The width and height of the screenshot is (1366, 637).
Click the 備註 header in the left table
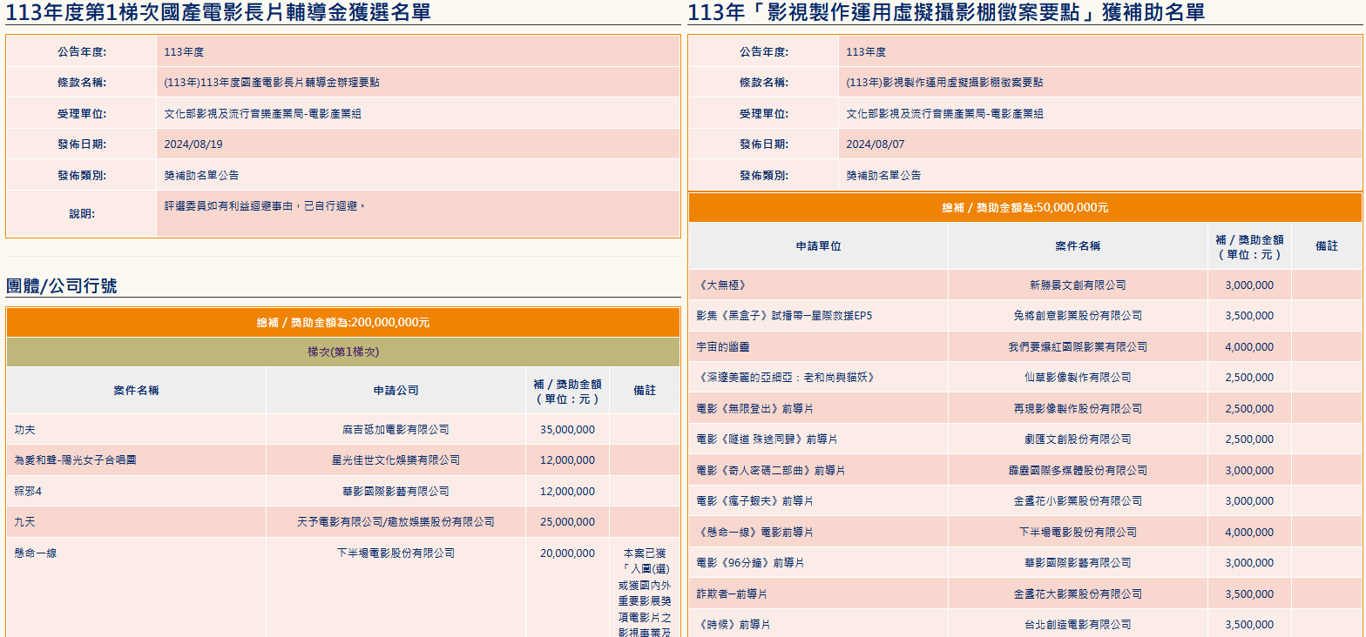[645, 391]
